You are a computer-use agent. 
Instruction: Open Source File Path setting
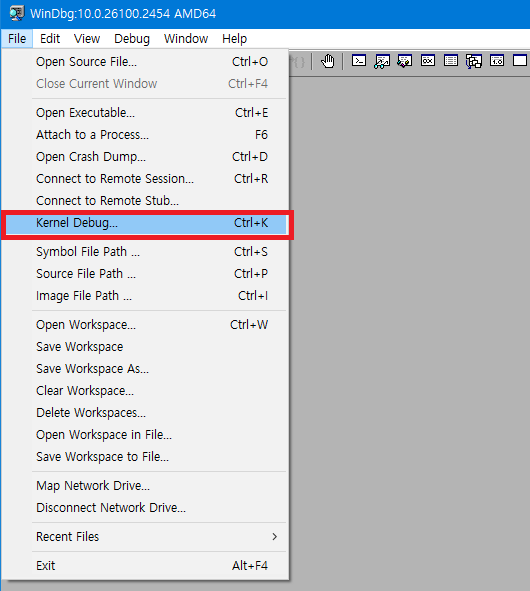click(x=145, y=274)
